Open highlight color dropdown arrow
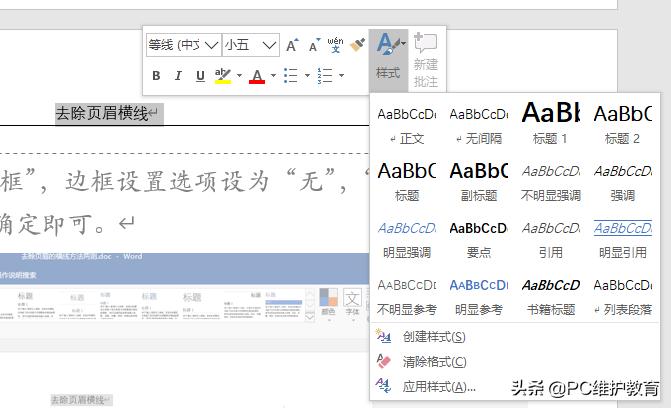This screenshot has height=408, width=671. pos(239,76)
